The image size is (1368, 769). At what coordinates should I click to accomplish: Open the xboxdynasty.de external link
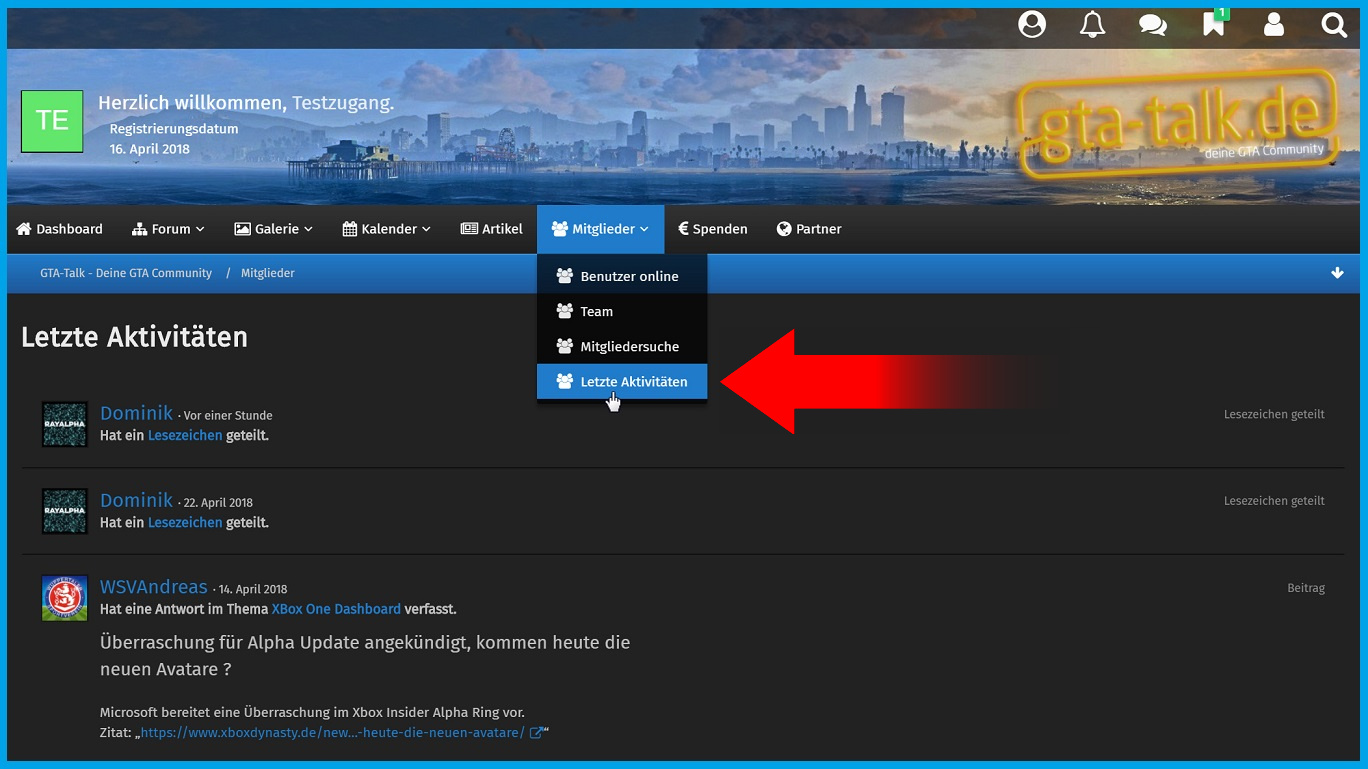pyautogui.click(x=333, y=733)
